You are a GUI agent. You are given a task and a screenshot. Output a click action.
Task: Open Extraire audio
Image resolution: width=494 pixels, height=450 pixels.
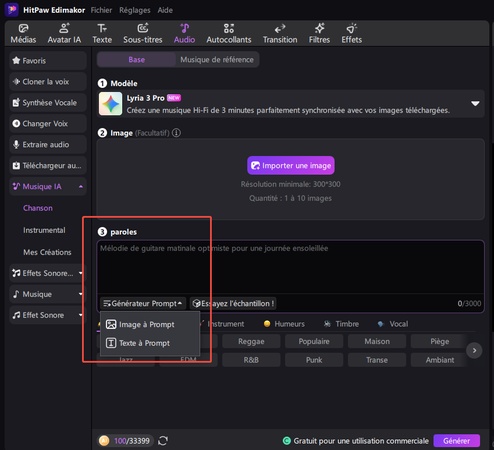(x=48, y=145)
